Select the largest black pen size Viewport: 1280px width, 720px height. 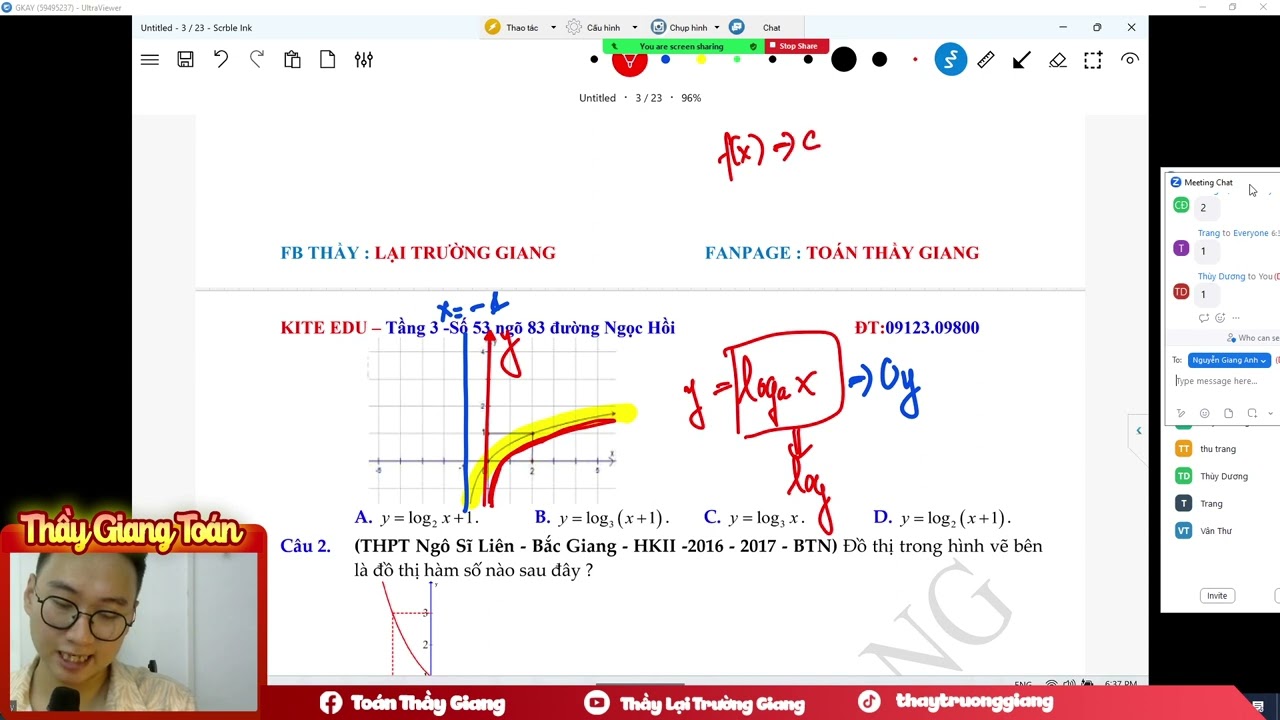point(844,60)
